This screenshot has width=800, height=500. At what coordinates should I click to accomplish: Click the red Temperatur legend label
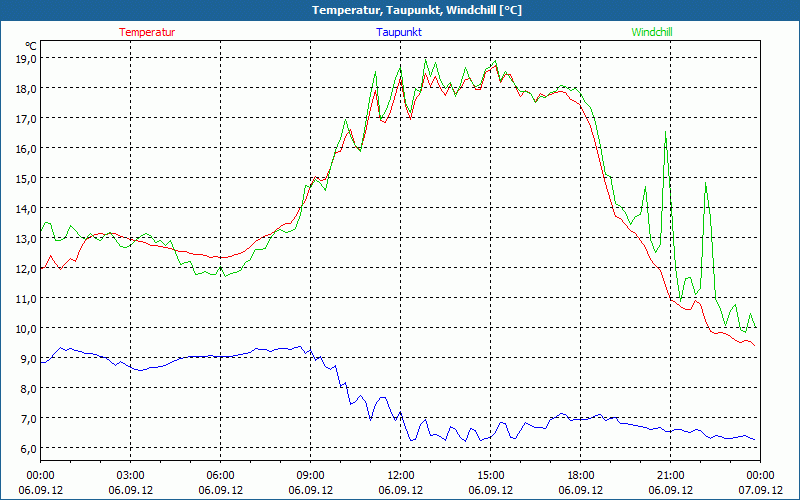coord(147,32)
